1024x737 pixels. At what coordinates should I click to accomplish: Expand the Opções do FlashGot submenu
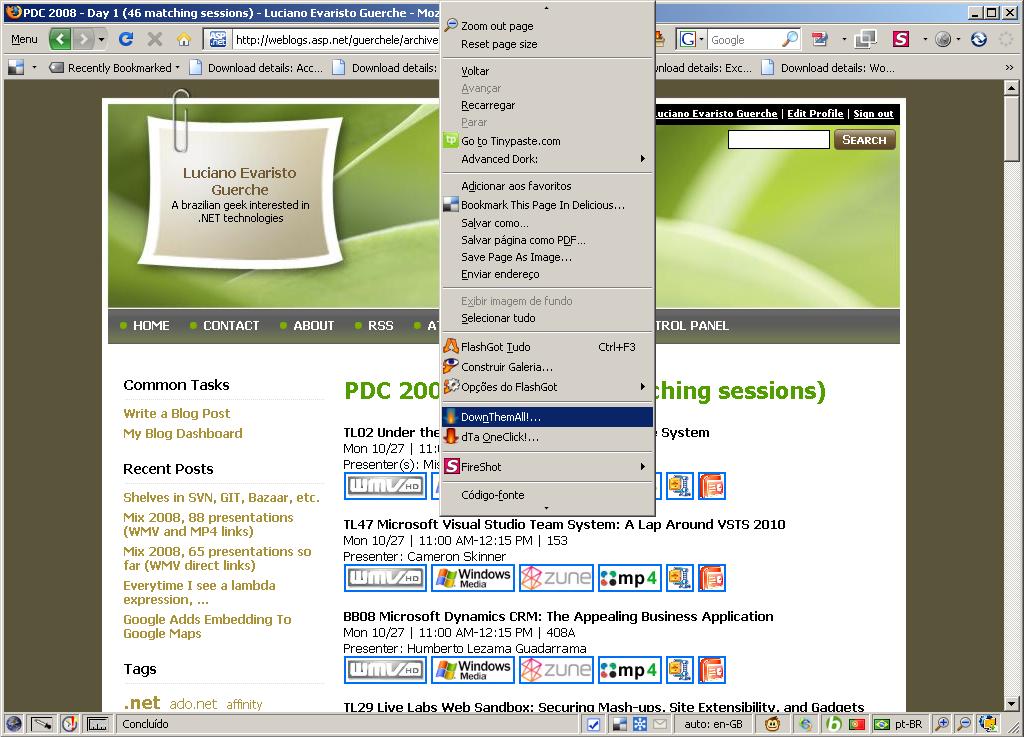click(547, 386)
